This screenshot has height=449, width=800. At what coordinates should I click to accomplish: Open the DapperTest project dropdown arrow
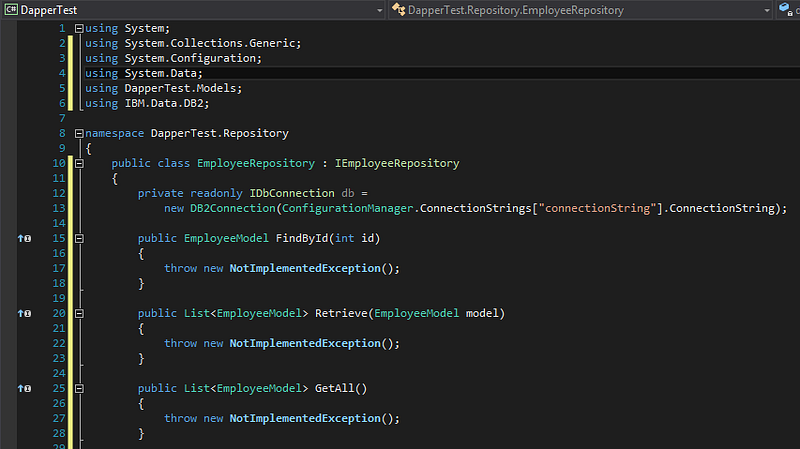[x=379, y=9]
